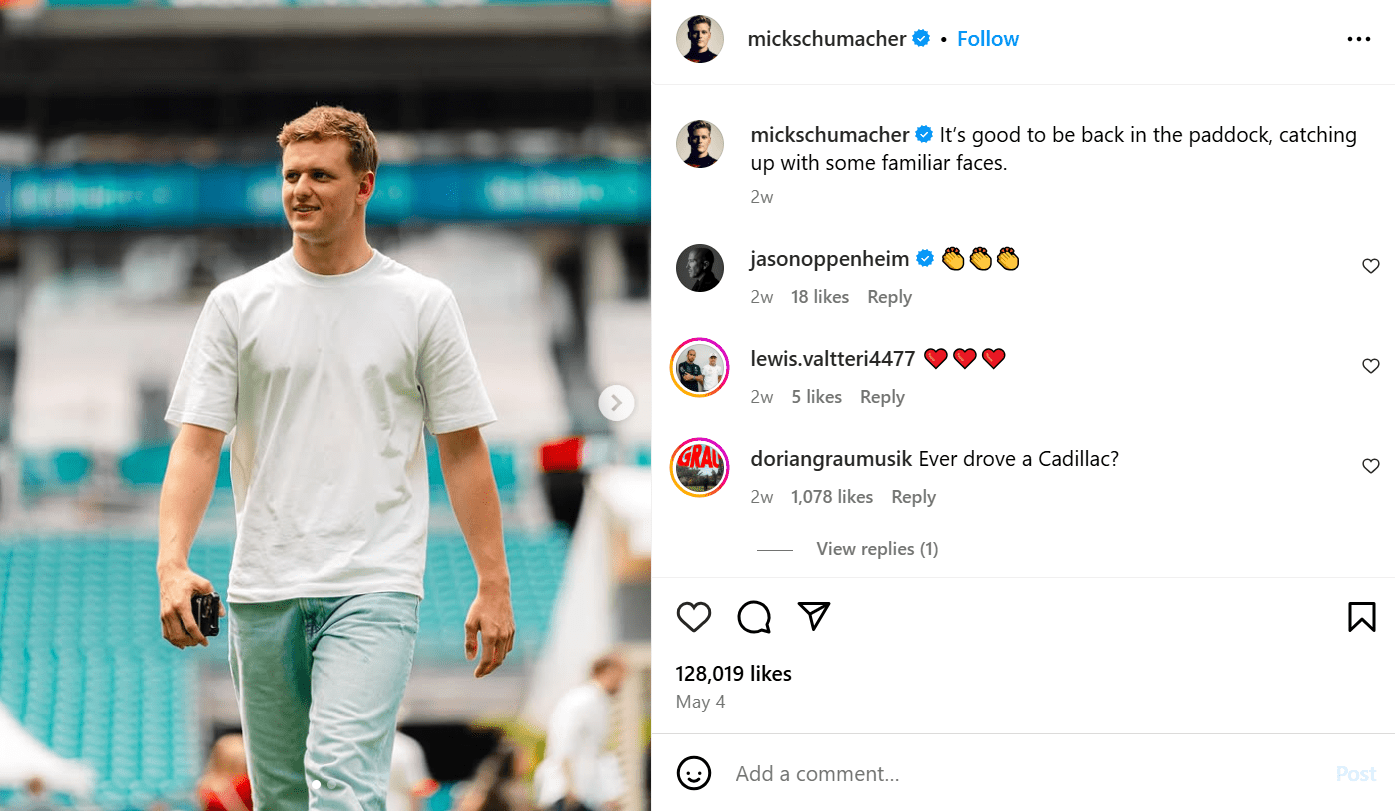The width and height of the screenshot is (1395, 811).
Task: Open the emoji picker in the comment bar
Action: [695, 773]
